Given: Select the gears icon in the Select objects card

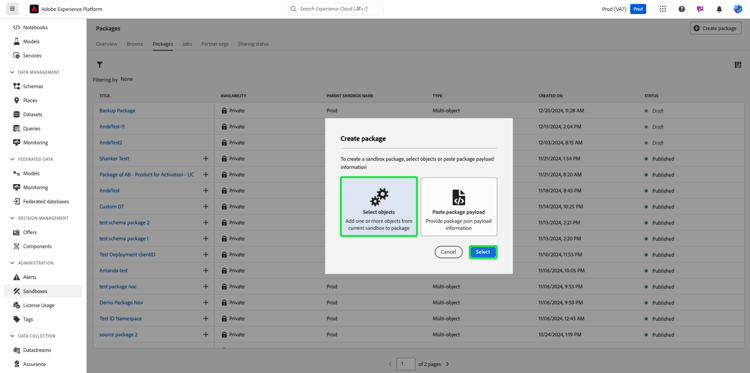Looking at the screenshot, I should pyautogui.click(x=379, y=197).
